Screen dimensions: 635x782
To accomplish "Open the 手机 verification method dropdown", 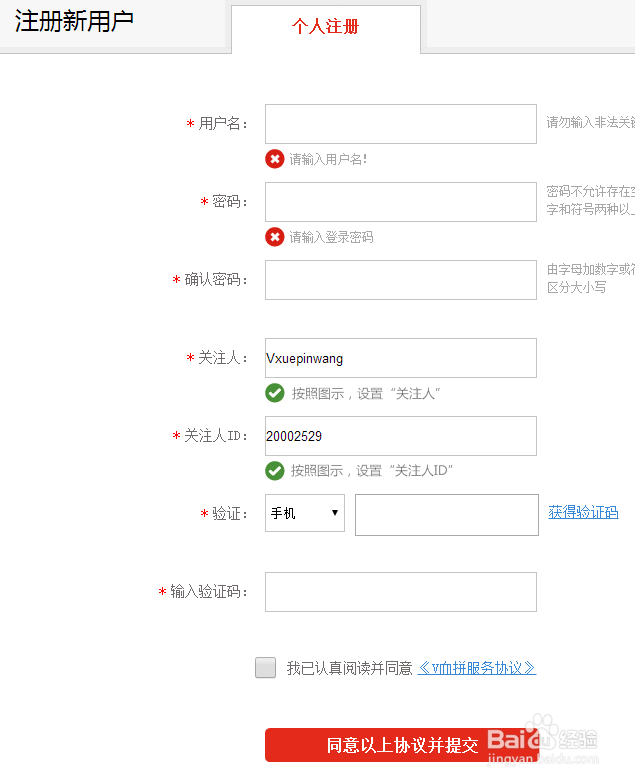I will click(x=305, y=513).
